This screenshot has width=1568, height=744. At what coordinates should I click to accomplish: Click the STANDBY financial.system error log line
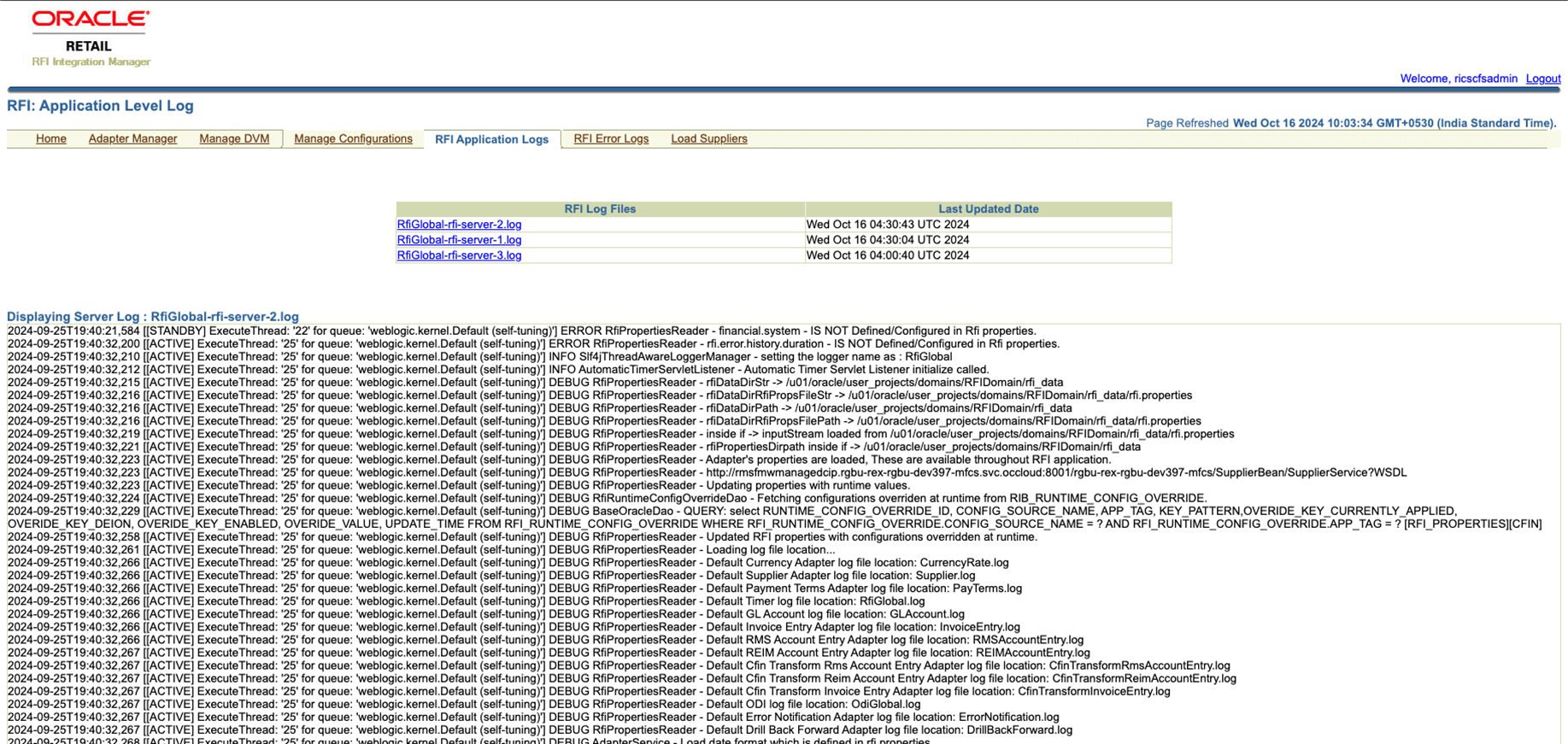click(x=521, y=331)
